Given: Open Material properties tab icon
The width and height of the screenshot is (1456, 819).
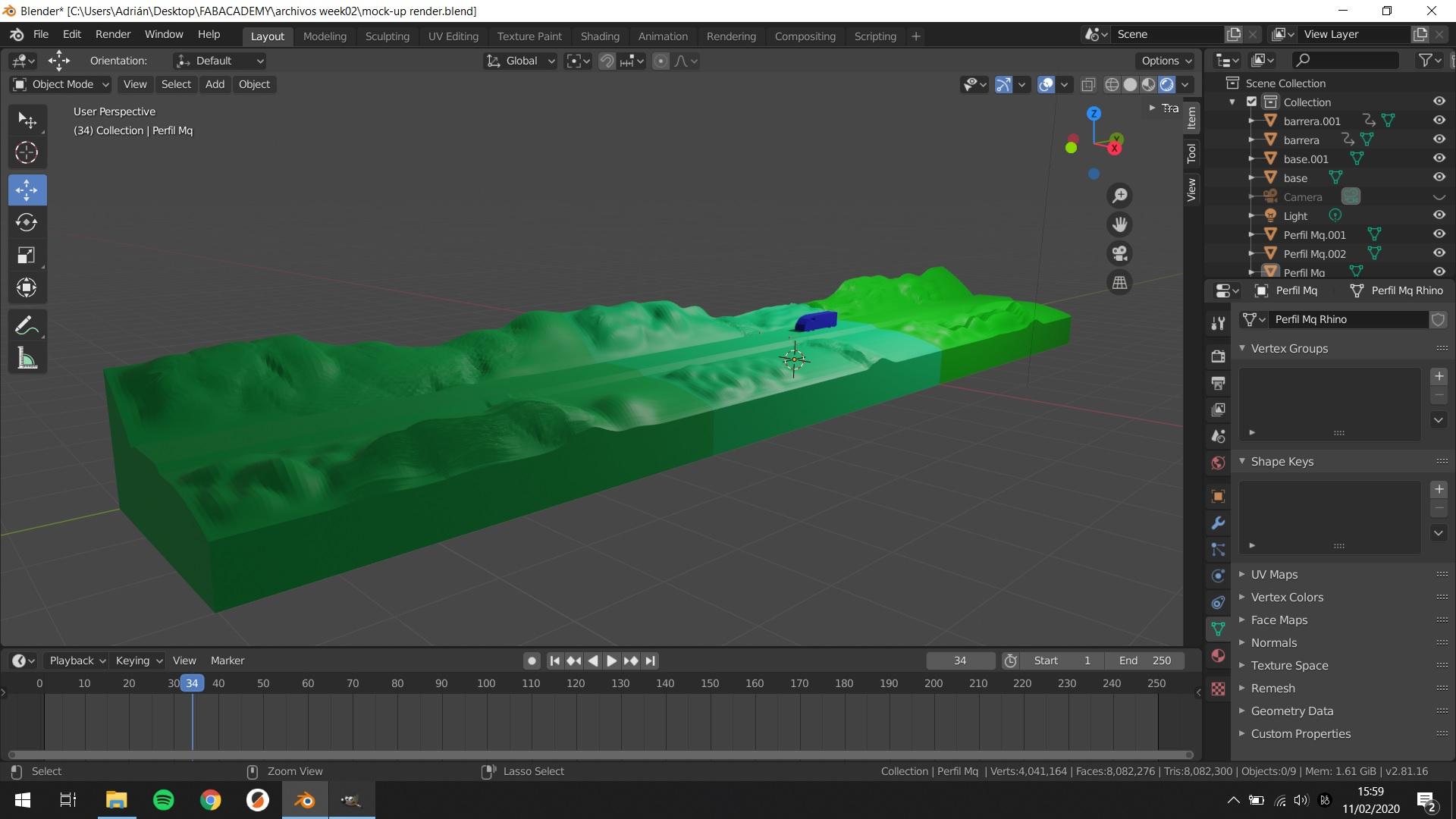Looking at the screenshot, I should (x=1218, y=656).
